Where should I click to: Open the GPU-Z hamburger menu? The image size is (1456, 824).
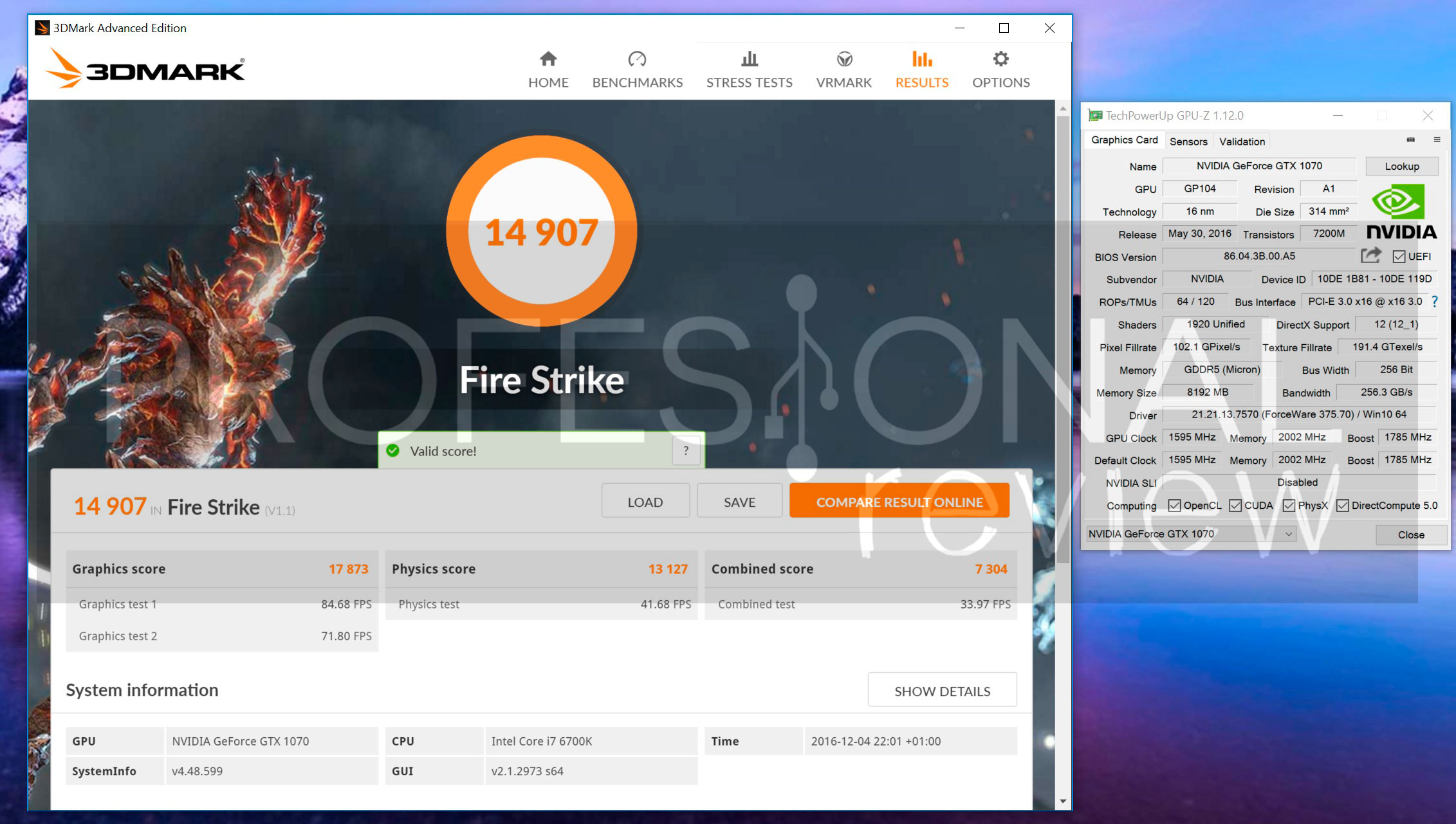[1437, 140]
